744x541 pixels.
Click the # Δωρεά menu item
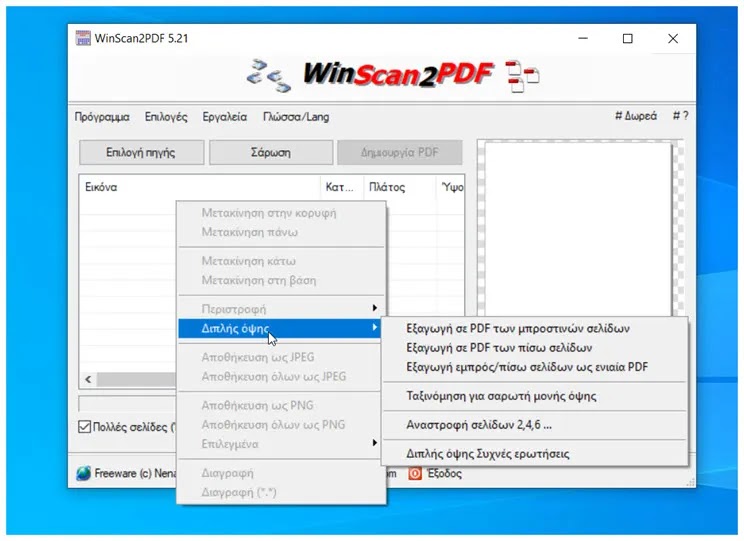click(636, 116)
